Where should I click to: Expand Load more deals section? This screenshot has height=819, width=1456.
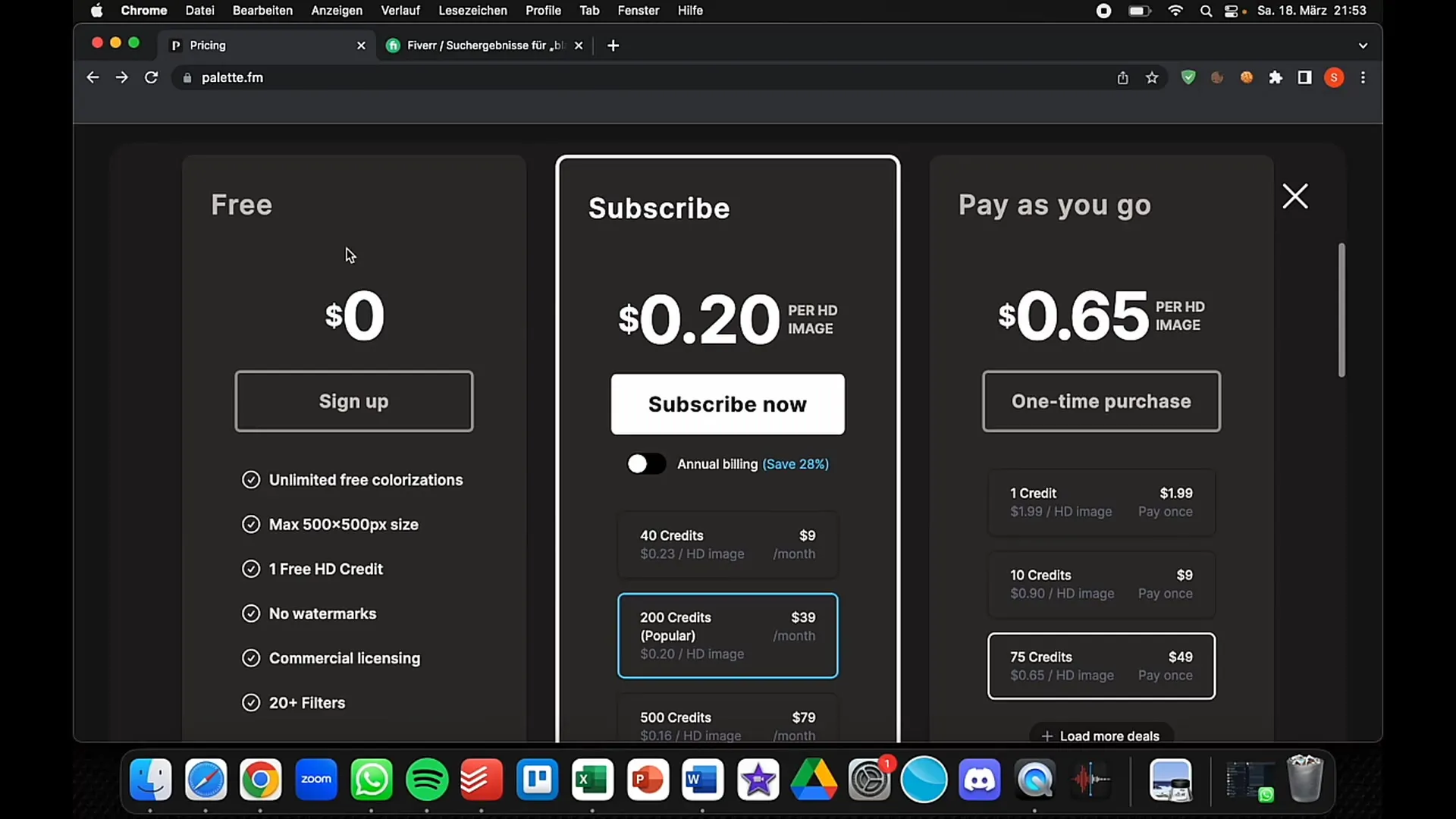pyautogui.click(x=1101, y=736)
